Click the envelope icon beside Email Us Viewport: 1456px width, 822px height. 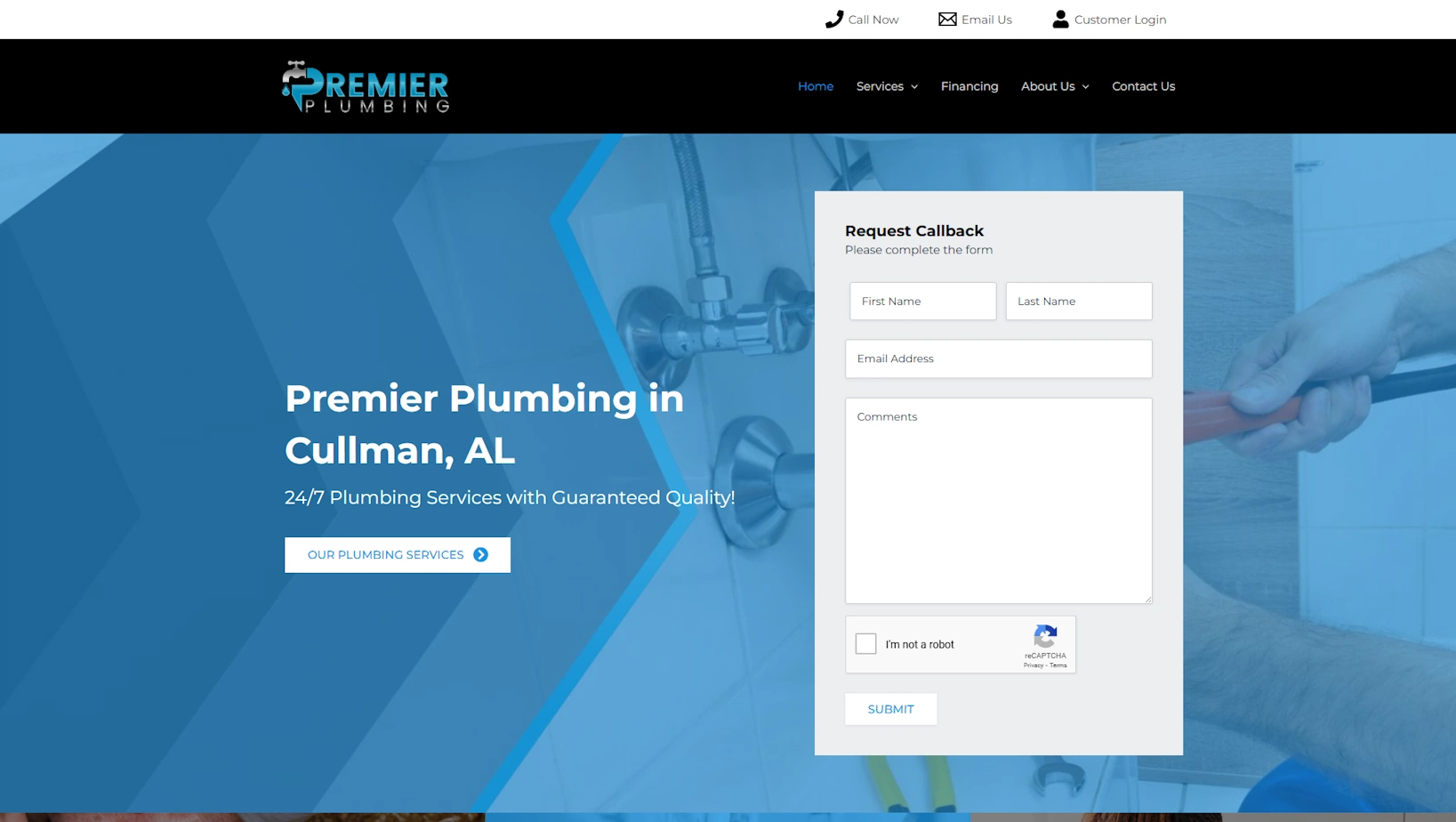947,20
